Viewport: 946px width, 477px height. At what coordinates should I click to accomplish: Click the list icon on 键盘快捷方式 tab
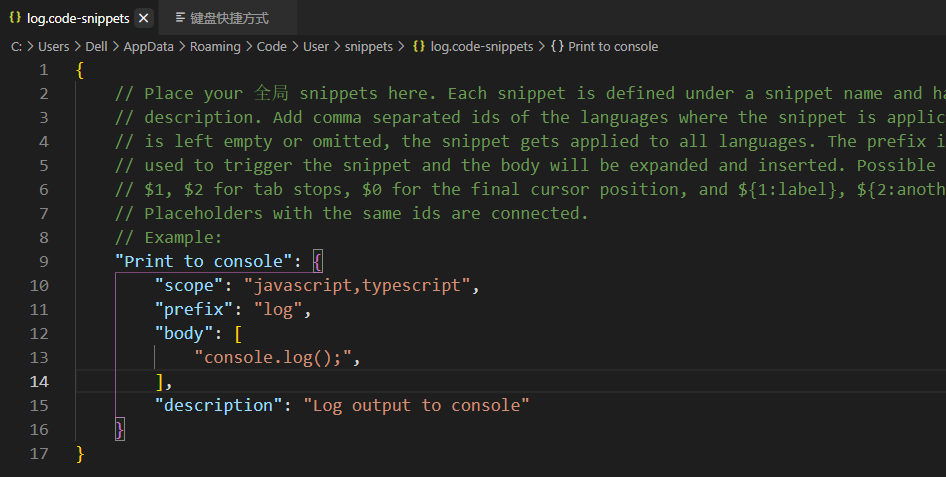coord(180,17)
